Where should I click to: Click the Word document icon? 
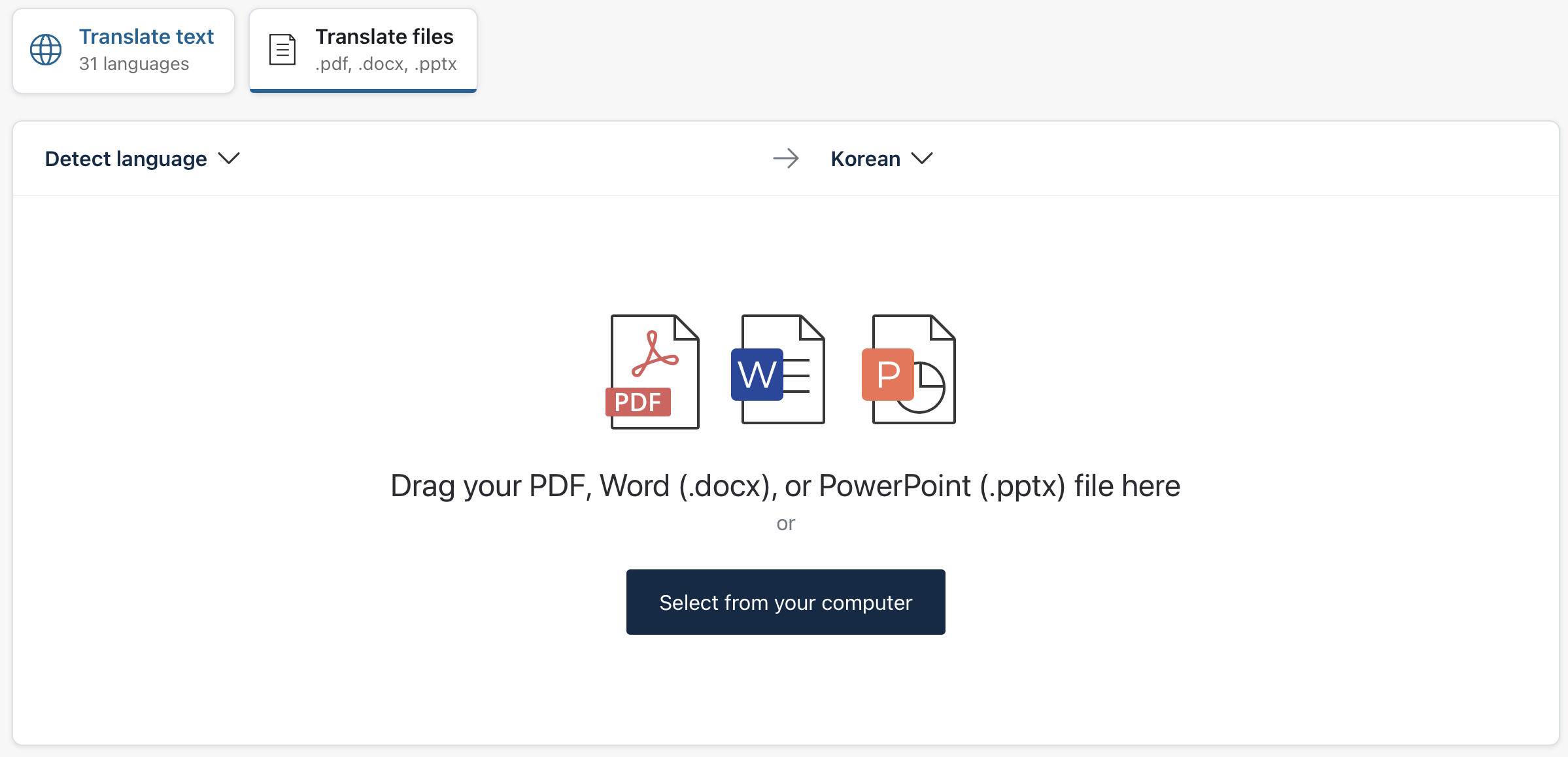[x=778, y=369]
